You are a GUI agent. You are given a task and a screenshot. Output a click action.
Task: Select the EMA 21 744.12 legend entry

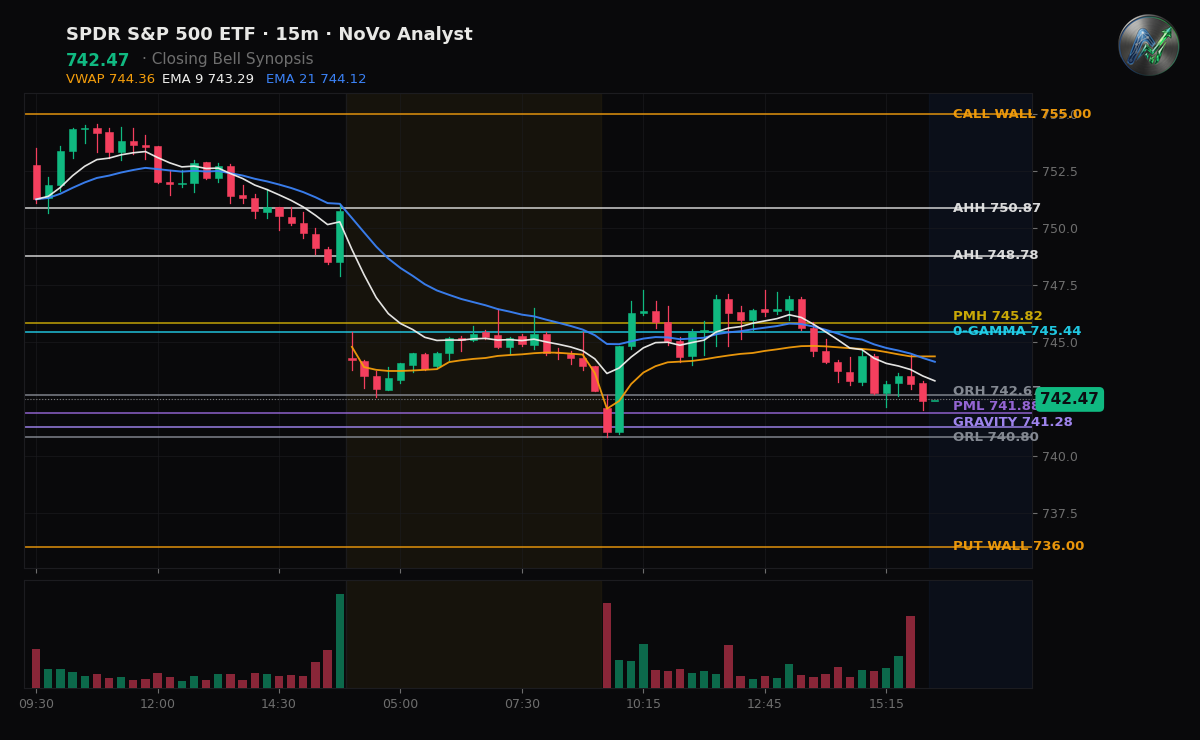[x=316, y=79]
